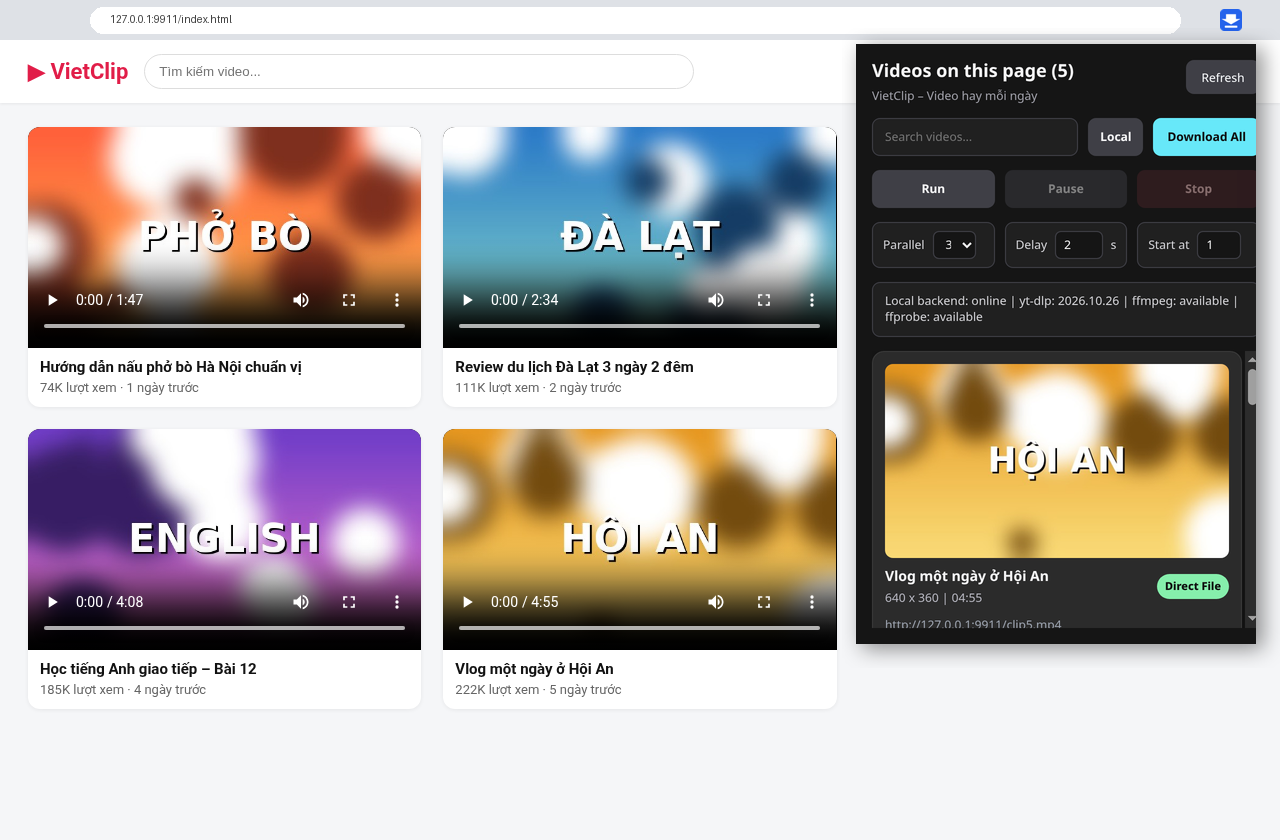Viewport: 1280px width, 840px height.
Task: Click title 'Học tiếng Anh giao tiếp – Bài 12'
Action: [148, 669]
